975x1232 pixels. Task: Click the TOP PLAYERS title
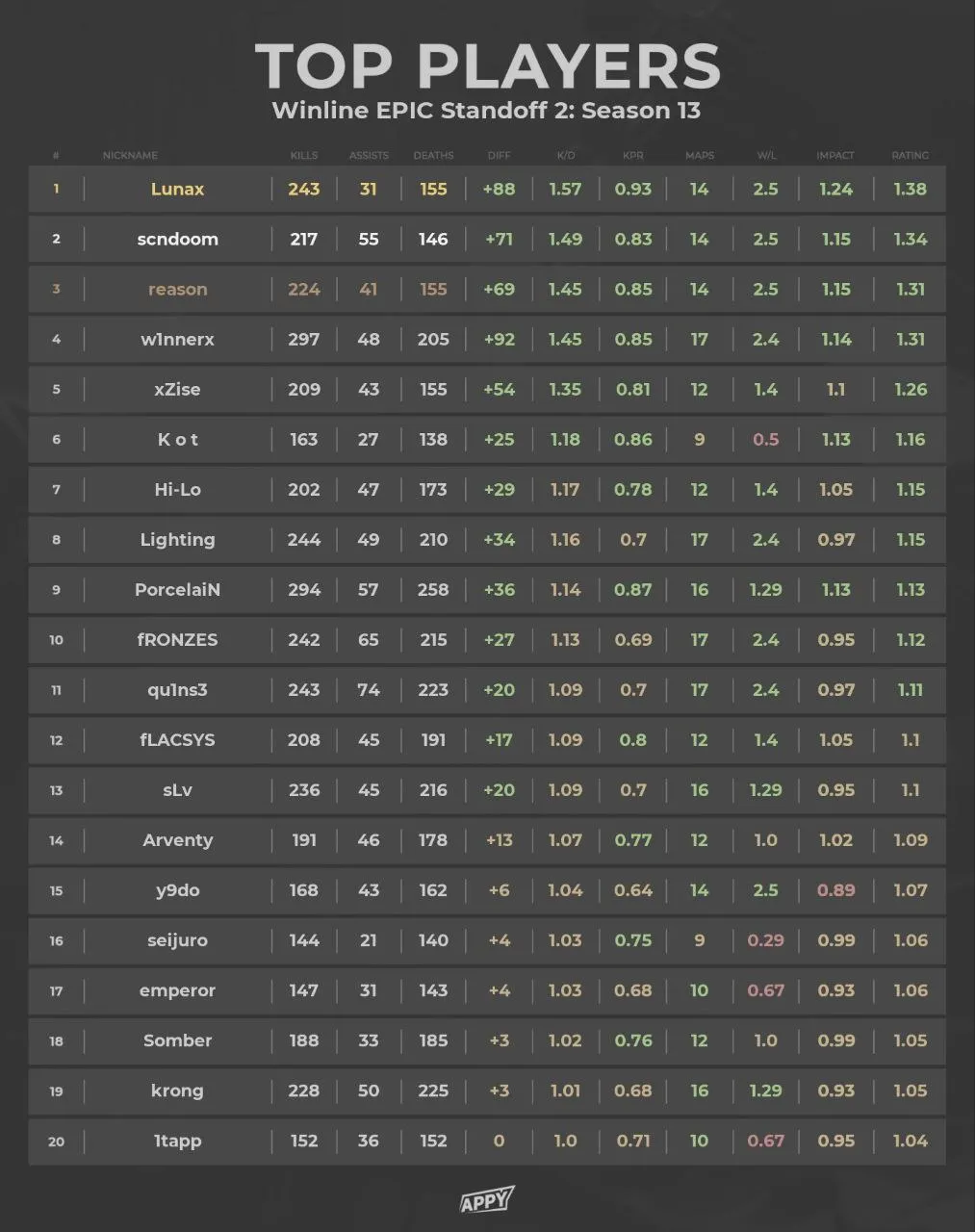(x=488, y=65)
